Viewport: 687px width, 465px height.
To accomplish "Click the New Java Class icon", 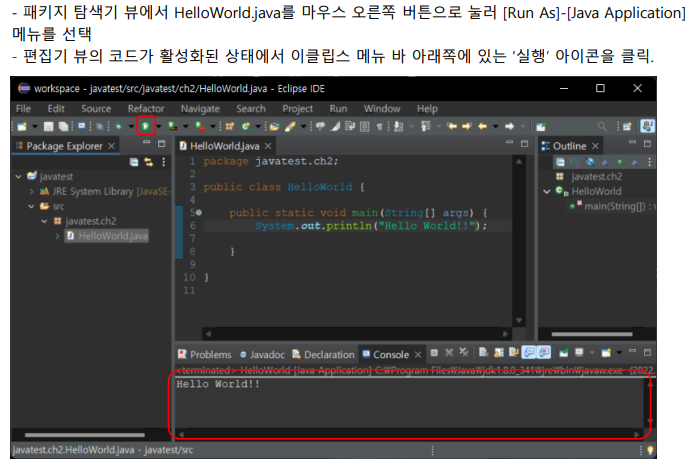I will [245, 126].
